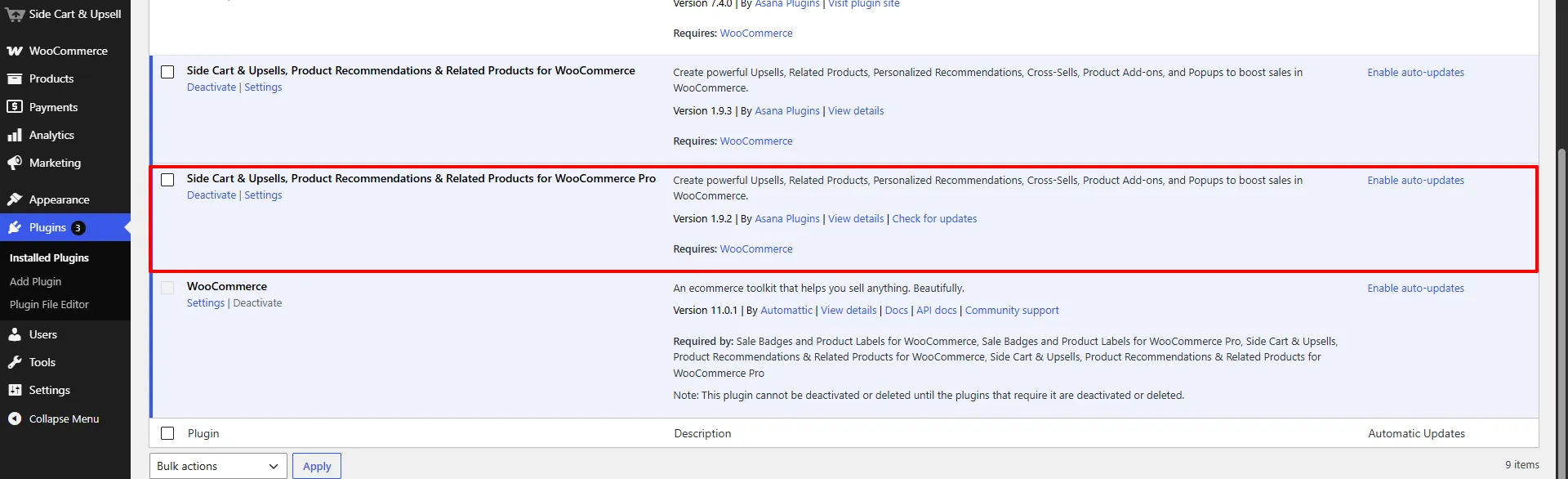The image size is (1568, 479).
Task: Open WooCommerce plugin Settings link
Action: [x=206, y=303]
